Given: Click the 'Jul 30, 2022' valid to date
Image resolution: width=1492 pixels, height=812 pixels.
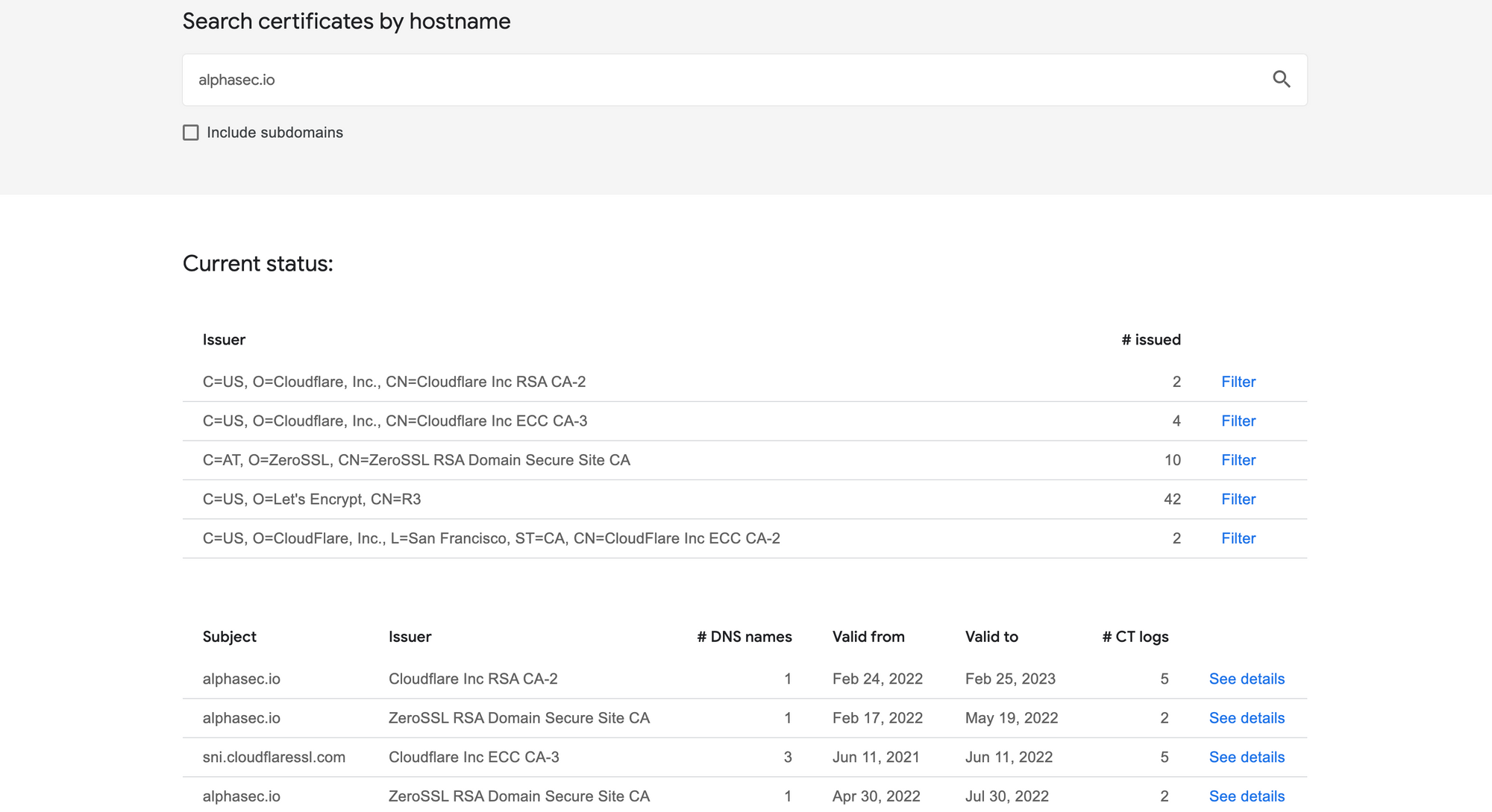Looking at the screenshot, I should [x=1007, y=796].
